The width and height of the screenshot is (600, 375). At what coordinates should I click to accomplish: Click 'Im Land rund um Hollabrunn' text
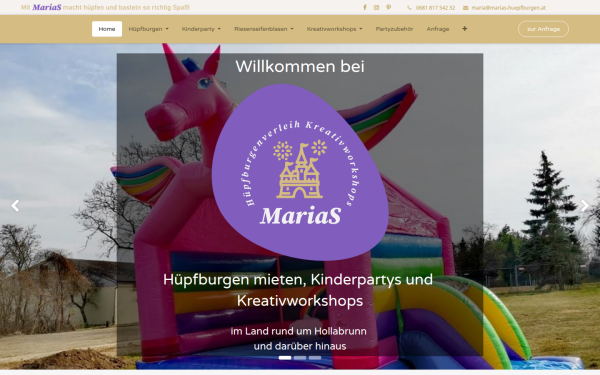click(x=298, y=331)
